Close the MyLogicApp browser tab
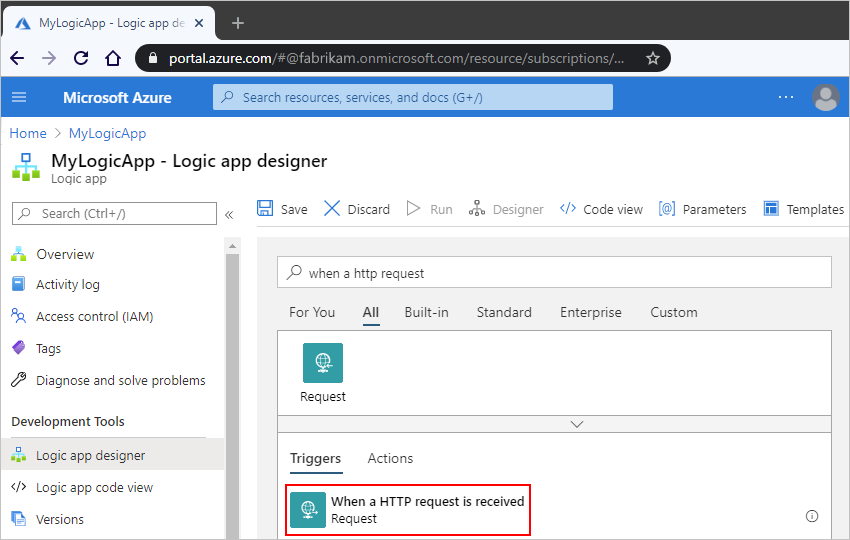This screenshot has width=850, height=540. click(x=199, y=23)
